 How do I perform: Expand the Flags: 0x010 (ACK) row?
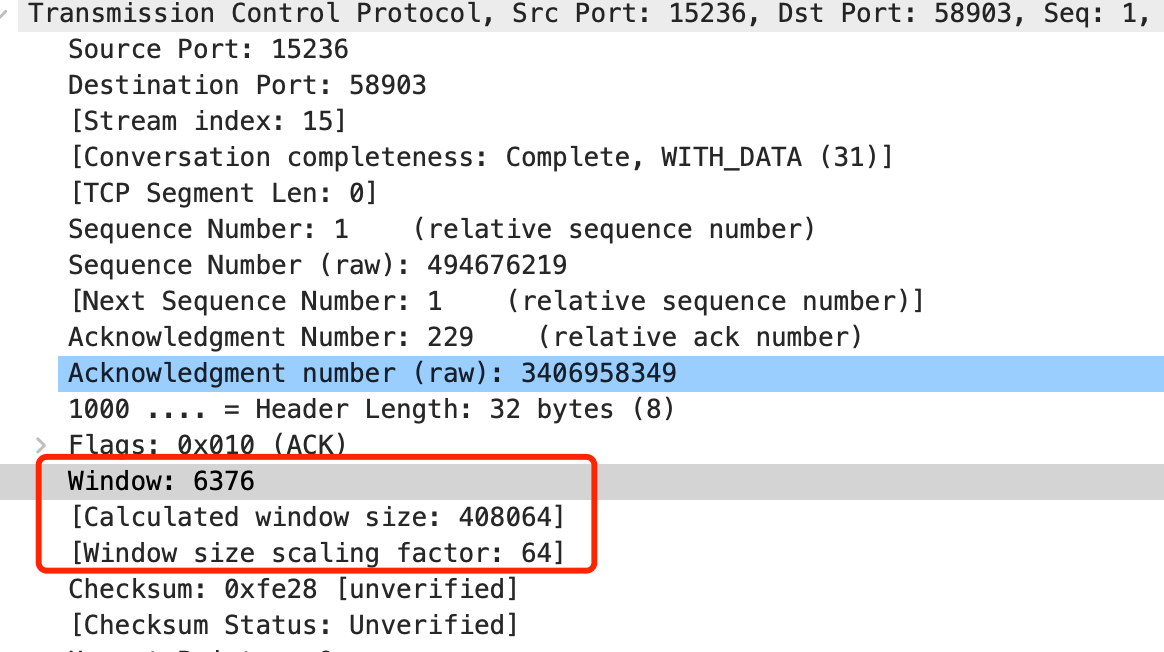pyautogui.click(x=41, y=445)
